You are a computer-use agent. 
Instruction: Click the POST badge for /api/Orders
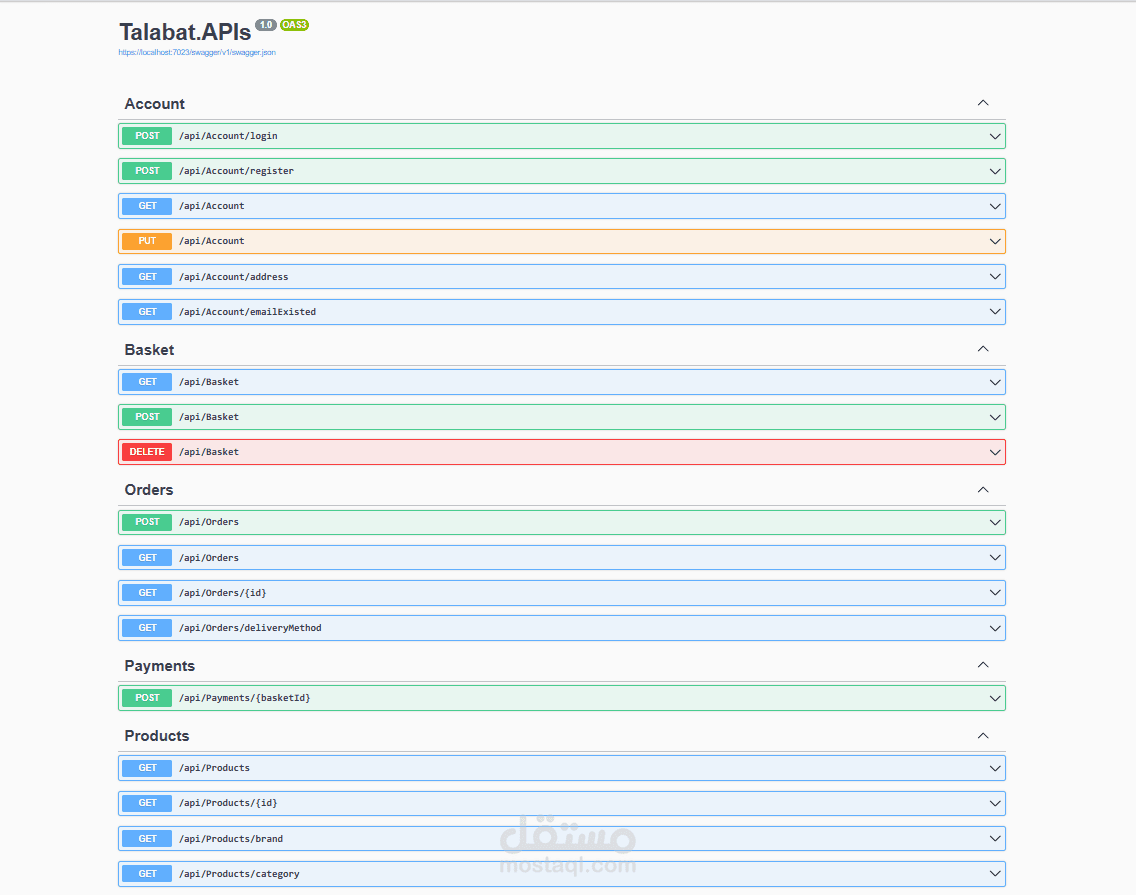pyautogui.click(x=147, y=522)
